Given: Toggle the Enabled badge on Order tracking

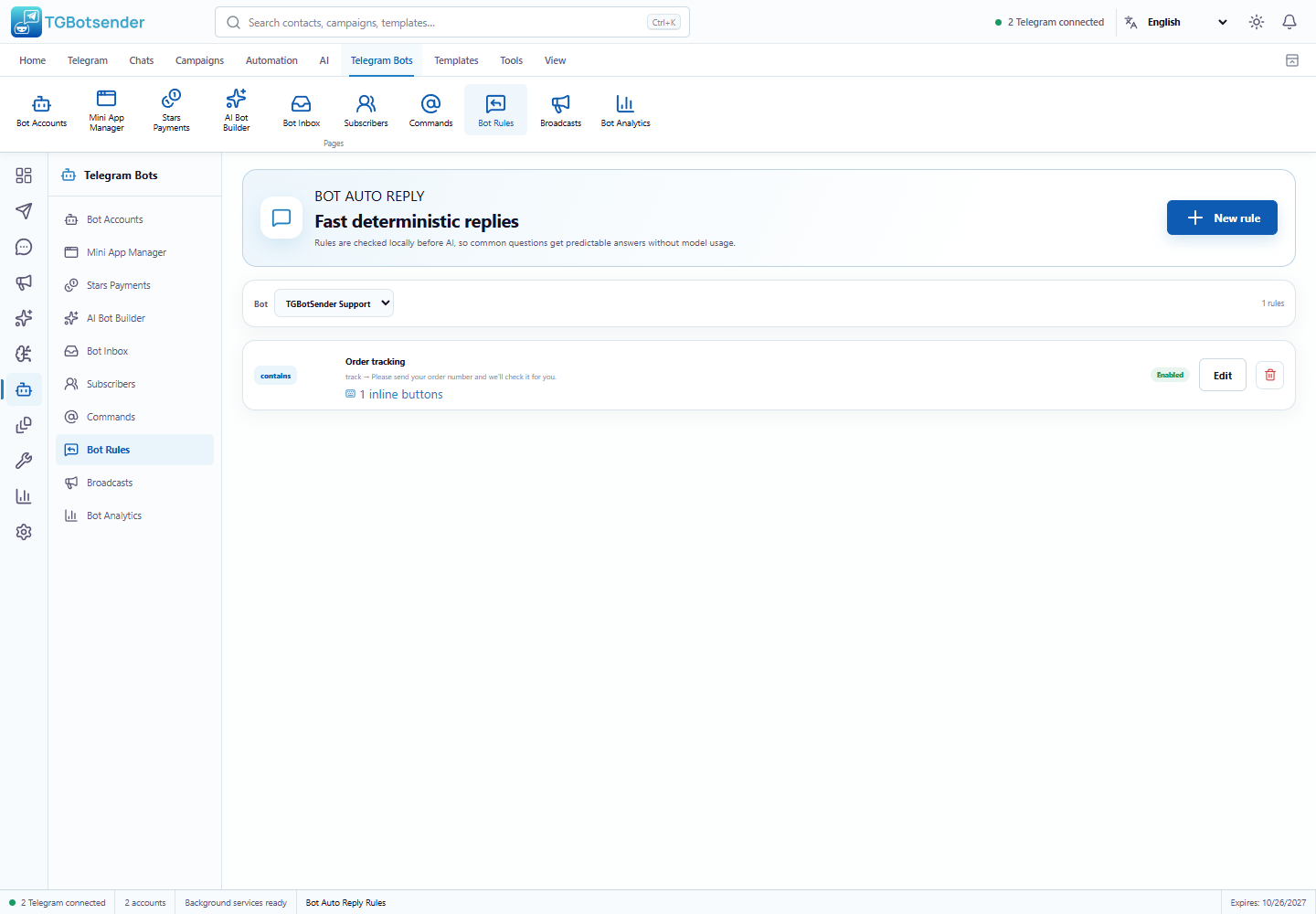Looking at the screenshot, I should (x=1170, y=375).
